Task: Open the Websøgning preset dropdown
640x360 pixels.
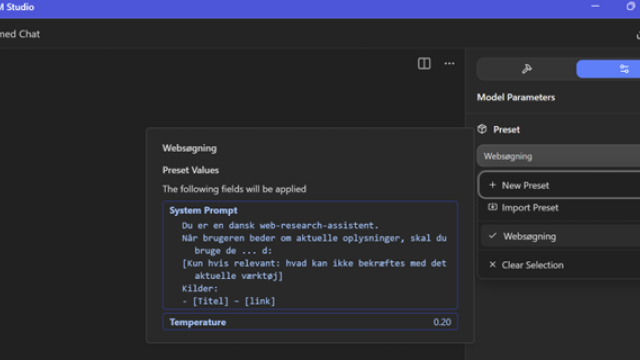Action: pos(558,156)
